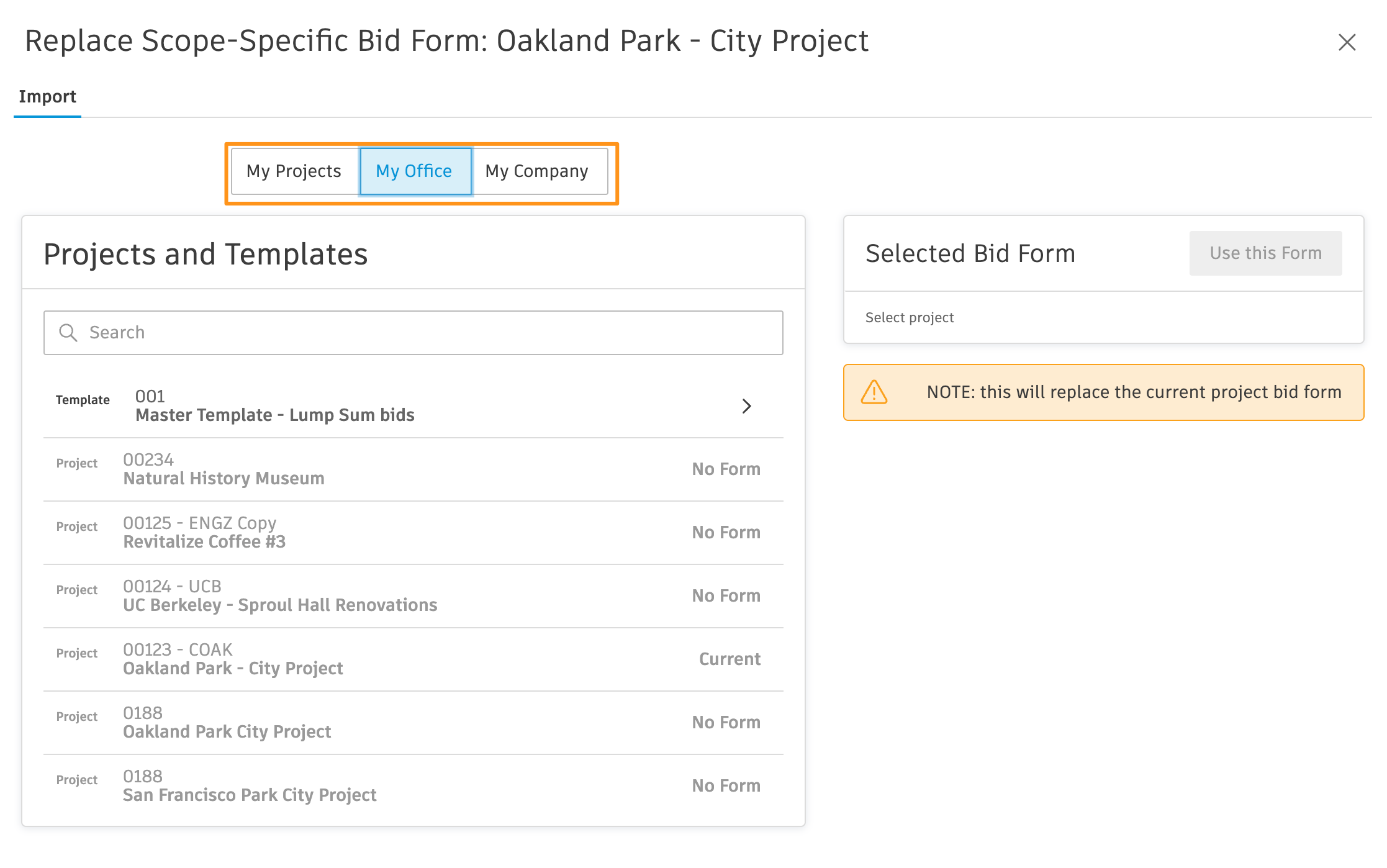Open UC Berkeley - Sproul Hall Renovations project
Image resolution: width=1387 pixels, height=868 pixels.
[x=279, y=595]
